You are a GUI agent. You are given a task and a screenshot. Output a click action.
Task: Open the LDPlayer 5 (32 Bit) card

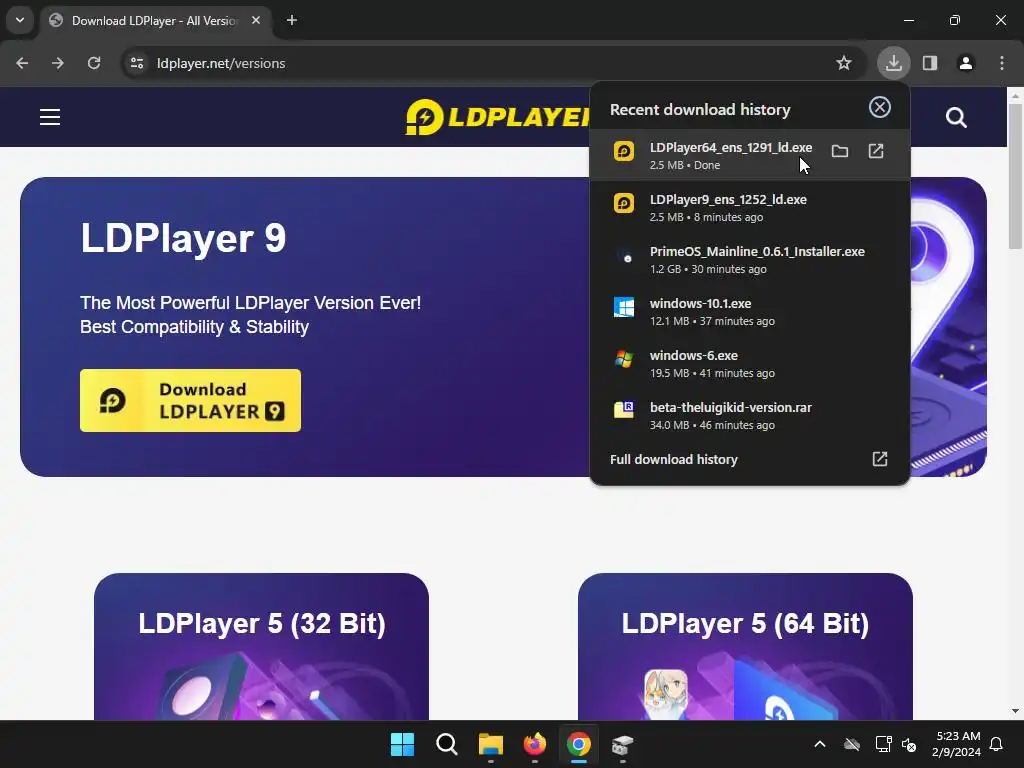261,647
